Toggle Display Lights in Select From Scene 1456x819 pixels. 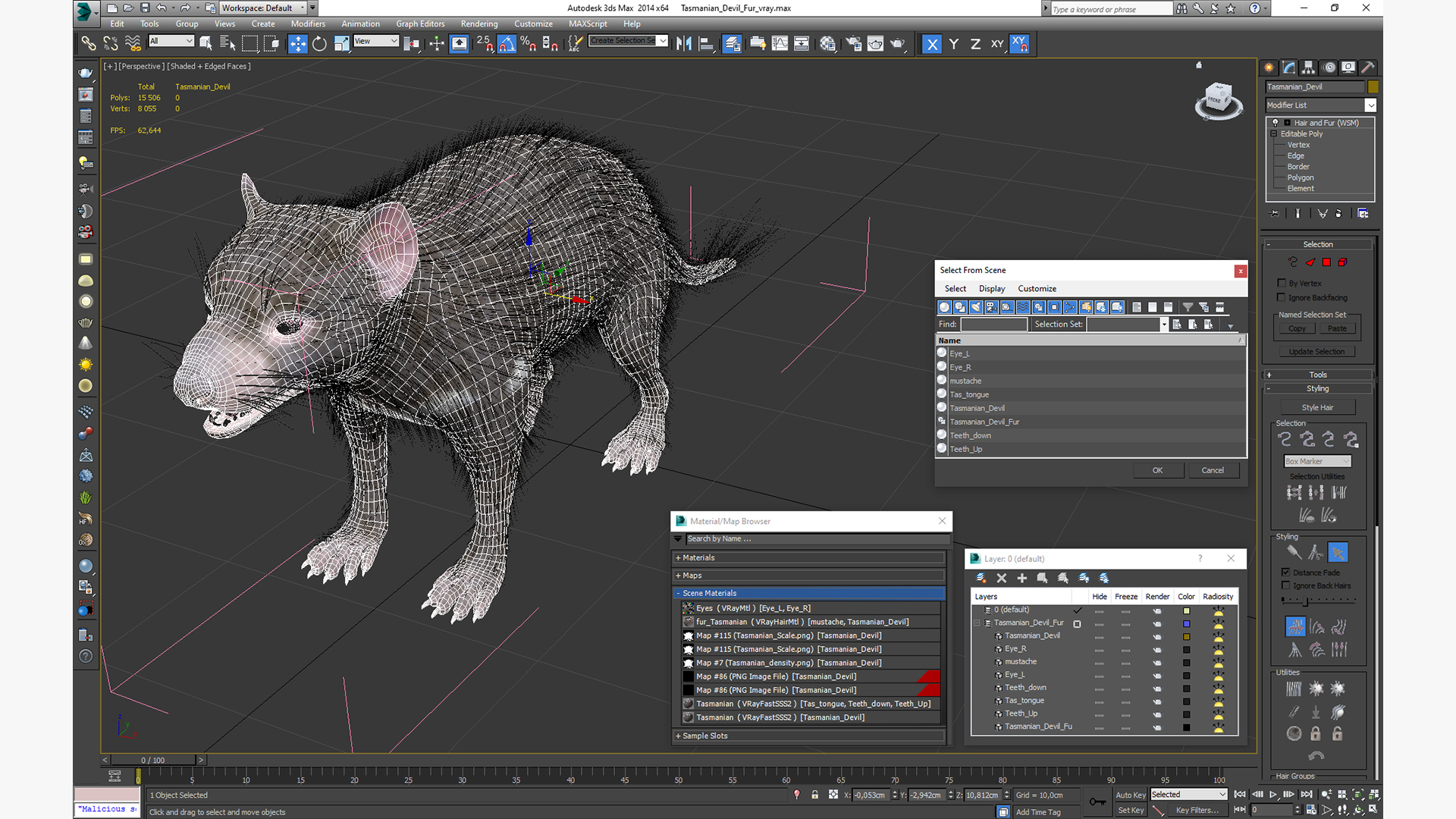click(976, 307)
